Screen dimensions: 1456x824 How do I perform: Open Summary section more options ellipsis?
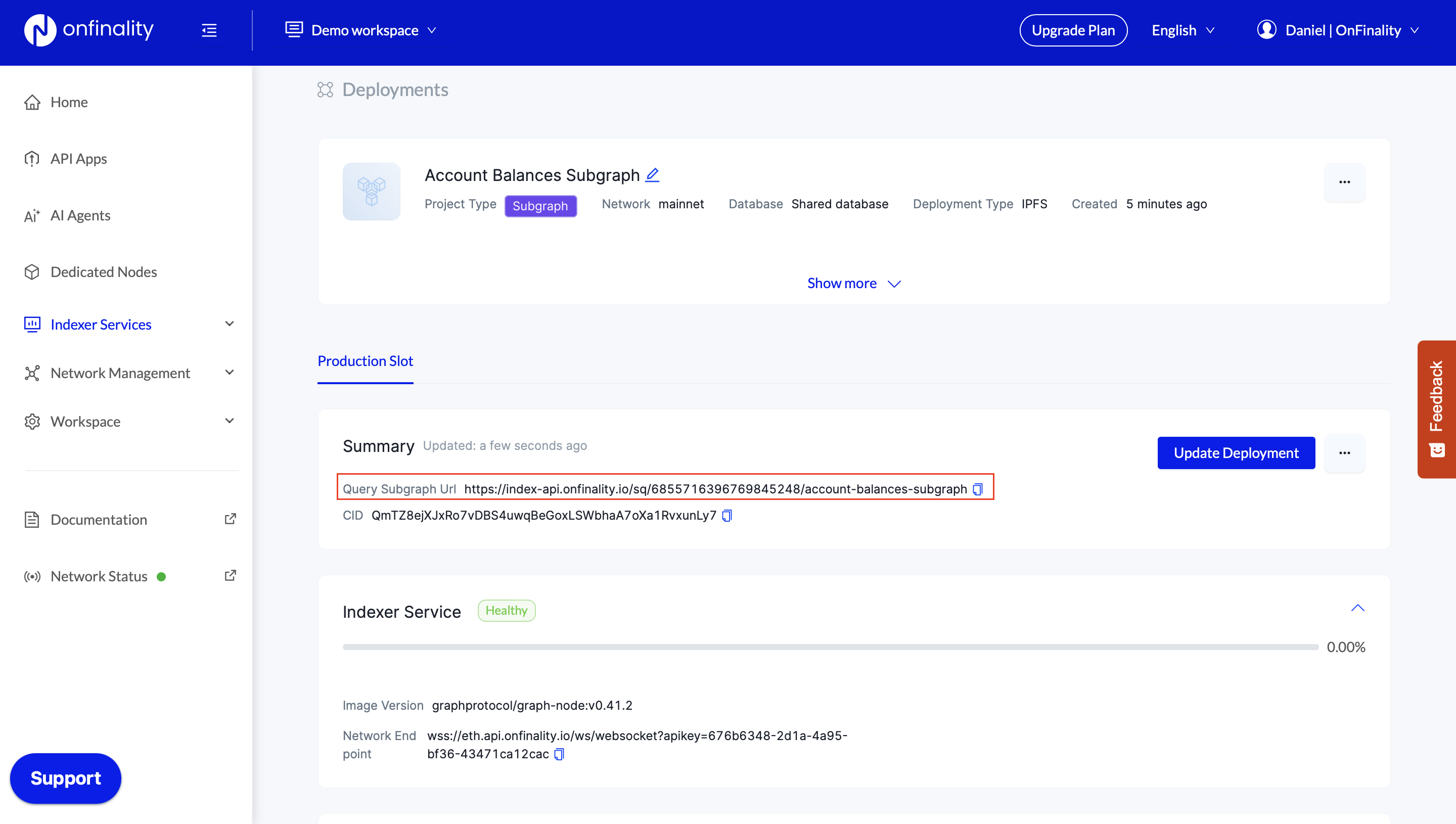pos(1344,453)
